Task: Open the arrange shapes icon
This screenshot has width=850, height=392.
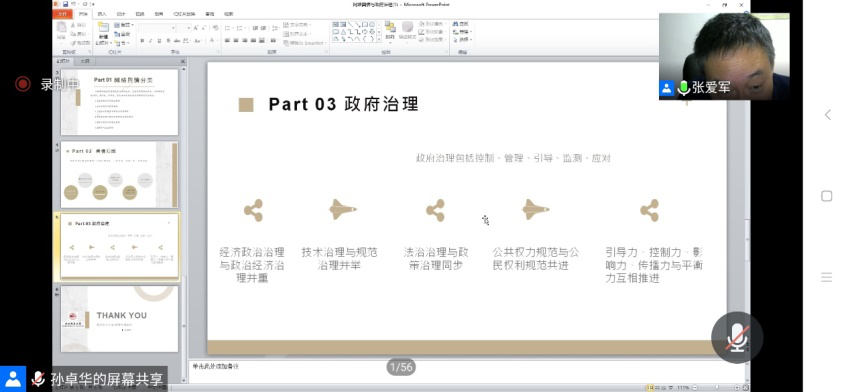Action: point(390,27)
